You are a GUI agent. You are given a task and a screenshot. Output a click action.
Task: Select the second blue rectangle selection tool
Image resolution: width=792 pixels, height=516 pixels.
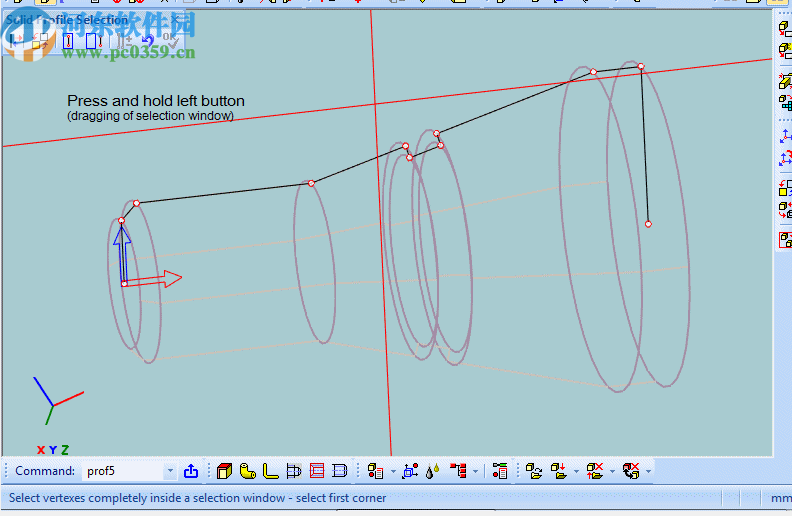coord(93,41)
